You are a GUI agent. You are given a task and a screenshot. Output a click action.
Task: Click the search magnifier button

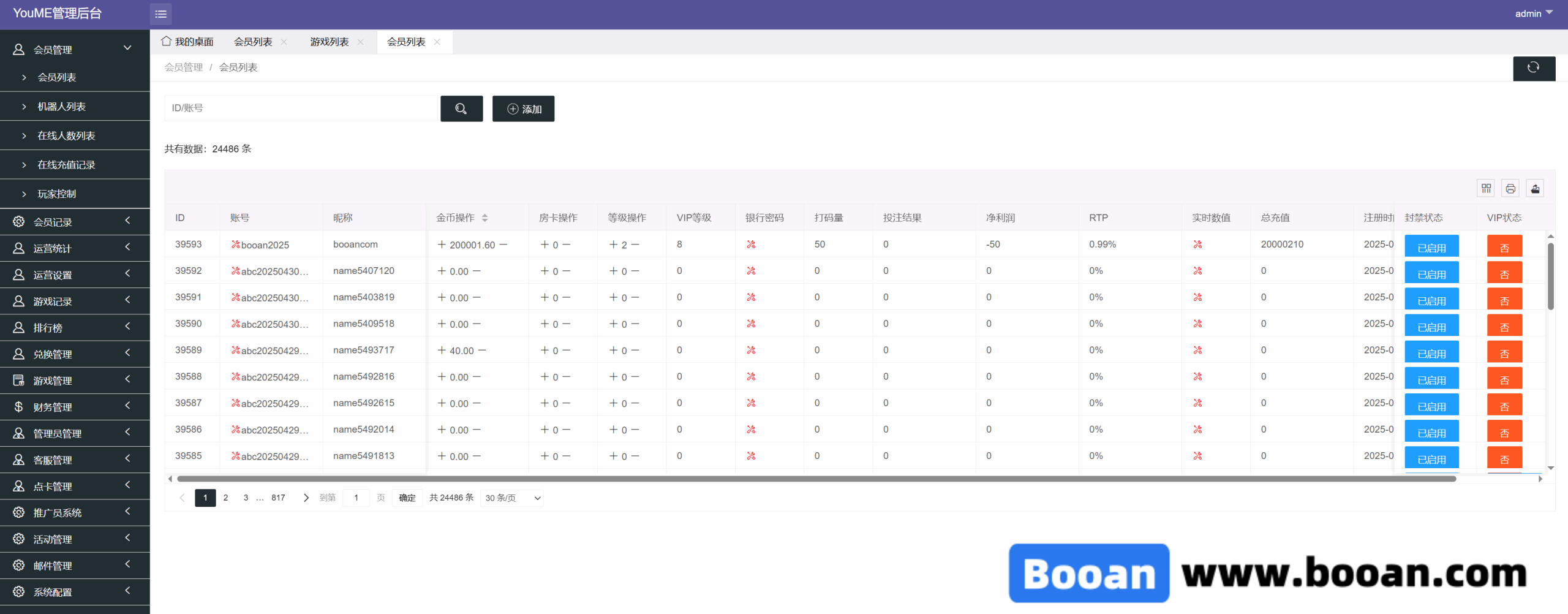[461, 108]
